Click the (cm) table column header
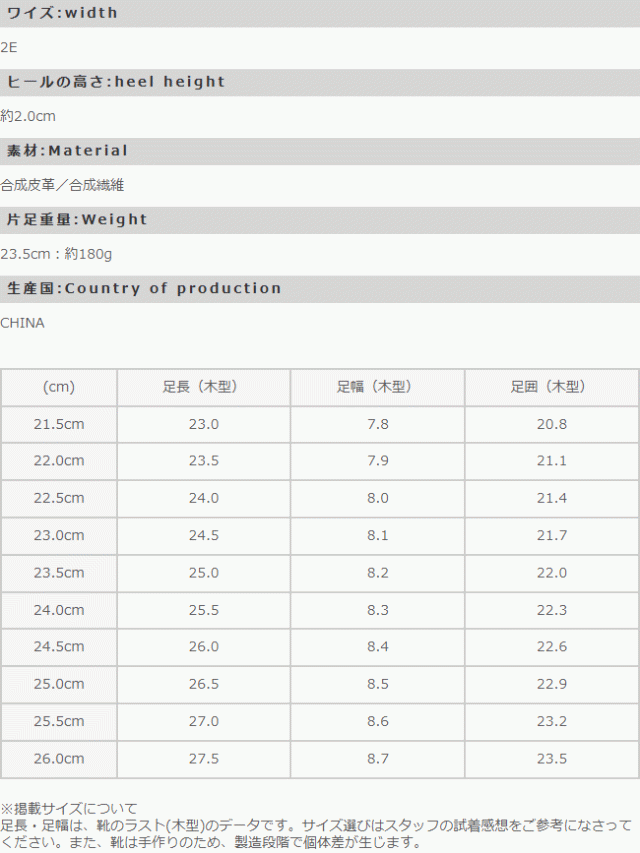 point(59,387)
